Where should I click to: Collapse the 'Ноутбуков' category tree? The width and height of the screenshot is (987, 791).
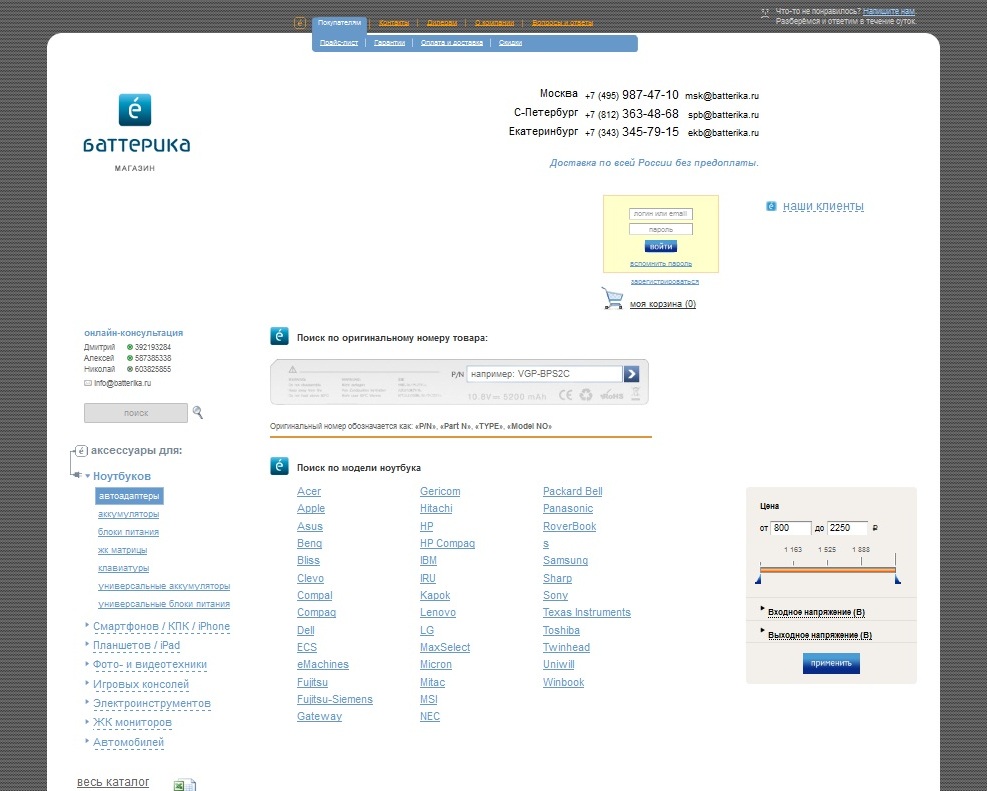[x=88, y=476]
